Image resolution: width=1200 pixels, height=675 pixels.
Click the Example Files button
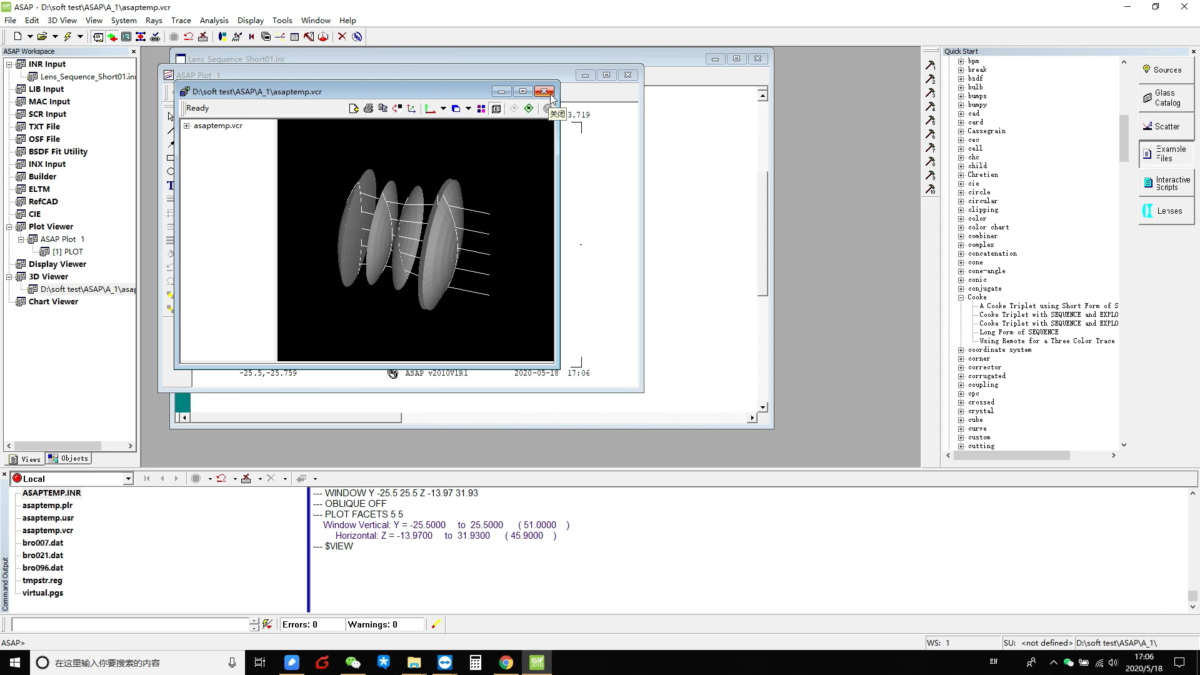click(x=1165, y=153)
